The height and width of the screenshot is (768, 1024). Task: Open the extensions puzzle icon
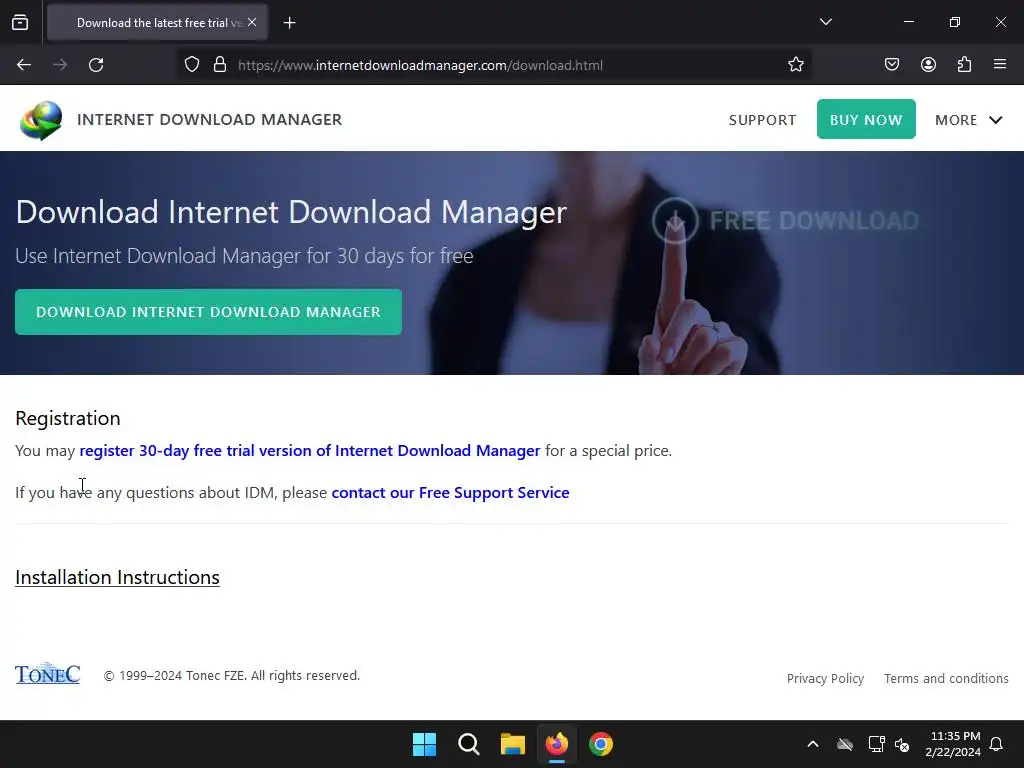(964, 64)
